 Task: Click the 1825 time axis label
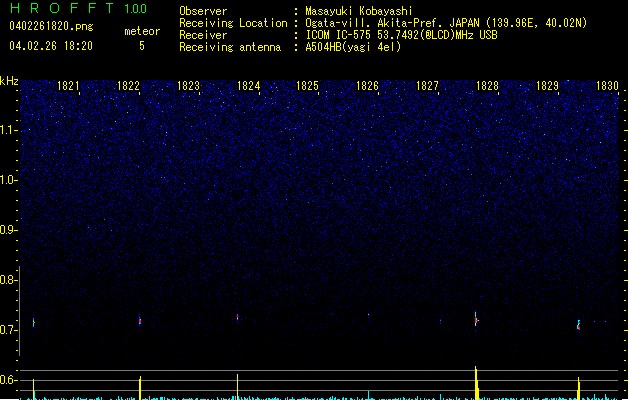pyautogui.click(x=307, y=86)
